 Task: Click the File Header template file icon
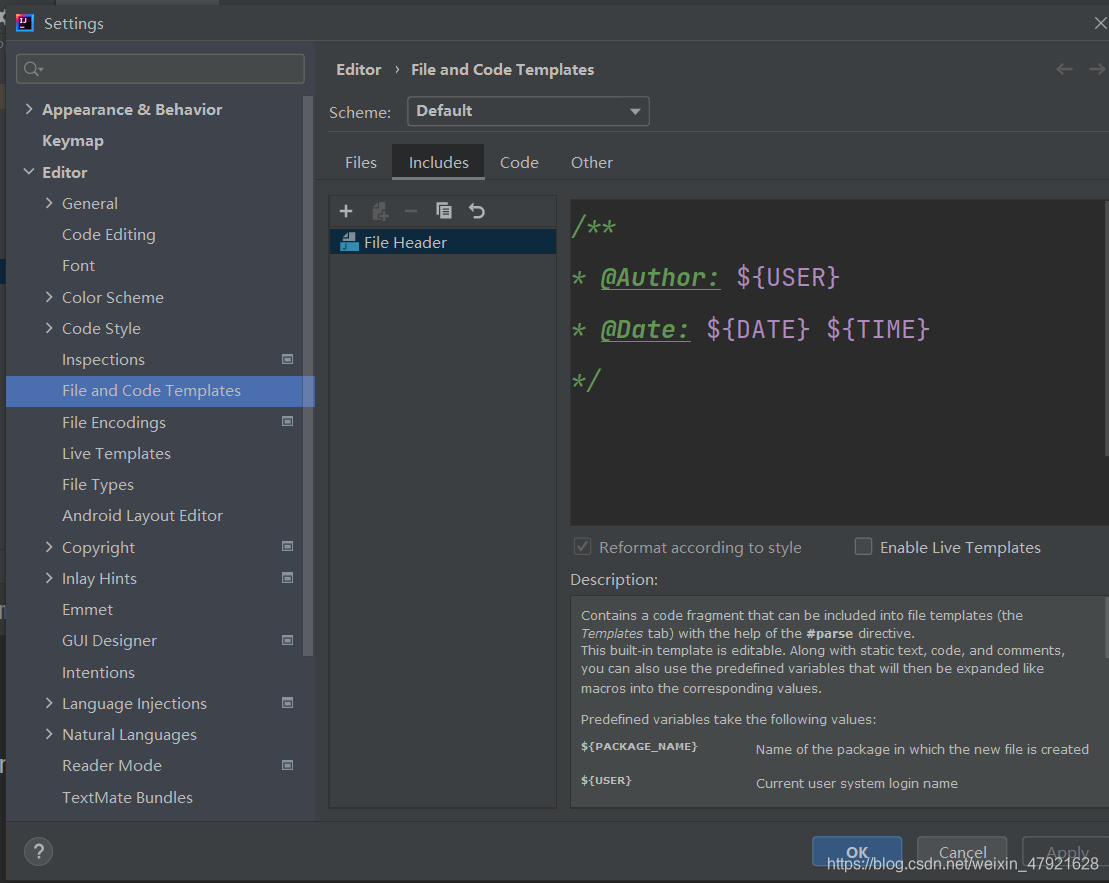pyautogui.click(x=349, y=242)
